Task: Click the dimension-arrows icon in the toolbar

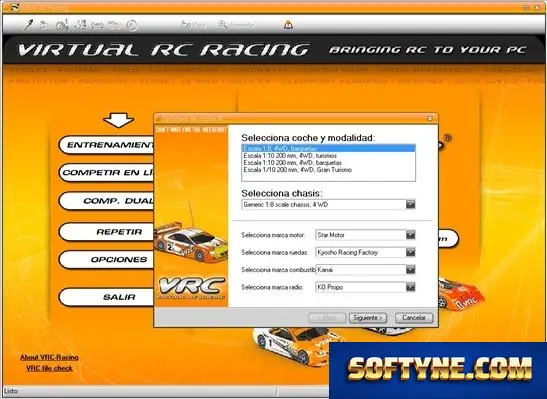Action: click(x=97, y=25)
